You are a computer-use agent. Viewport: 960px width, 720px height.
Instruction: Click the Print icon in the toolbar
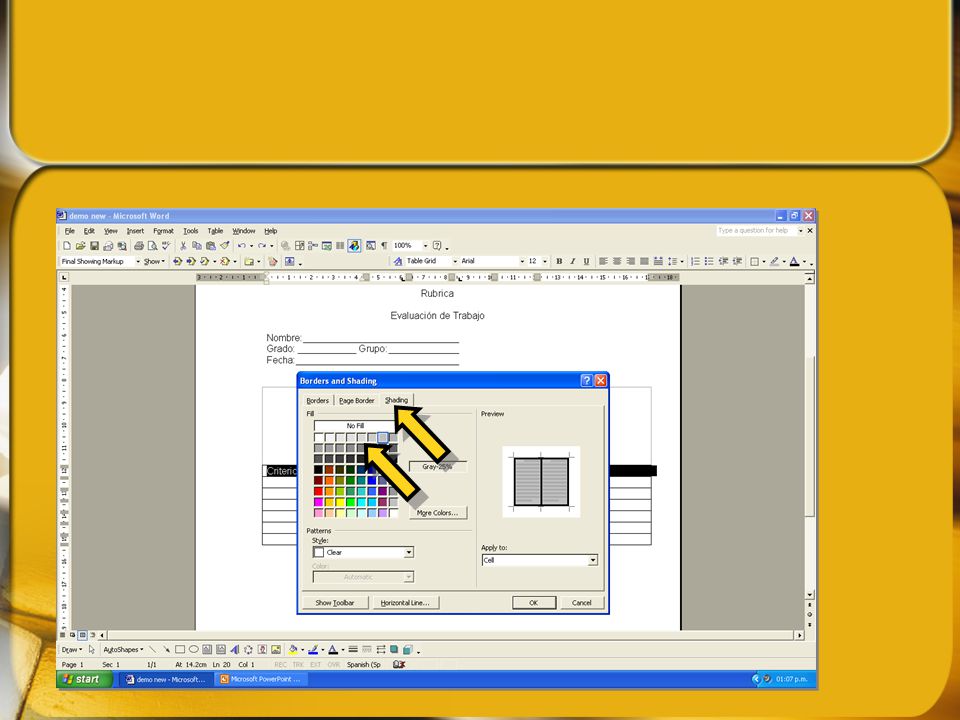[139, 246]
